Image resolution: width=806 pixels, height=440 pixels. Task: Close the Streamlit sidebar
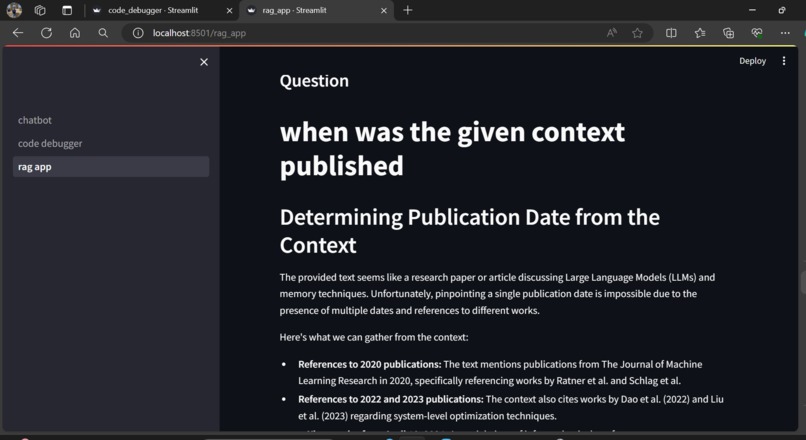204,62
